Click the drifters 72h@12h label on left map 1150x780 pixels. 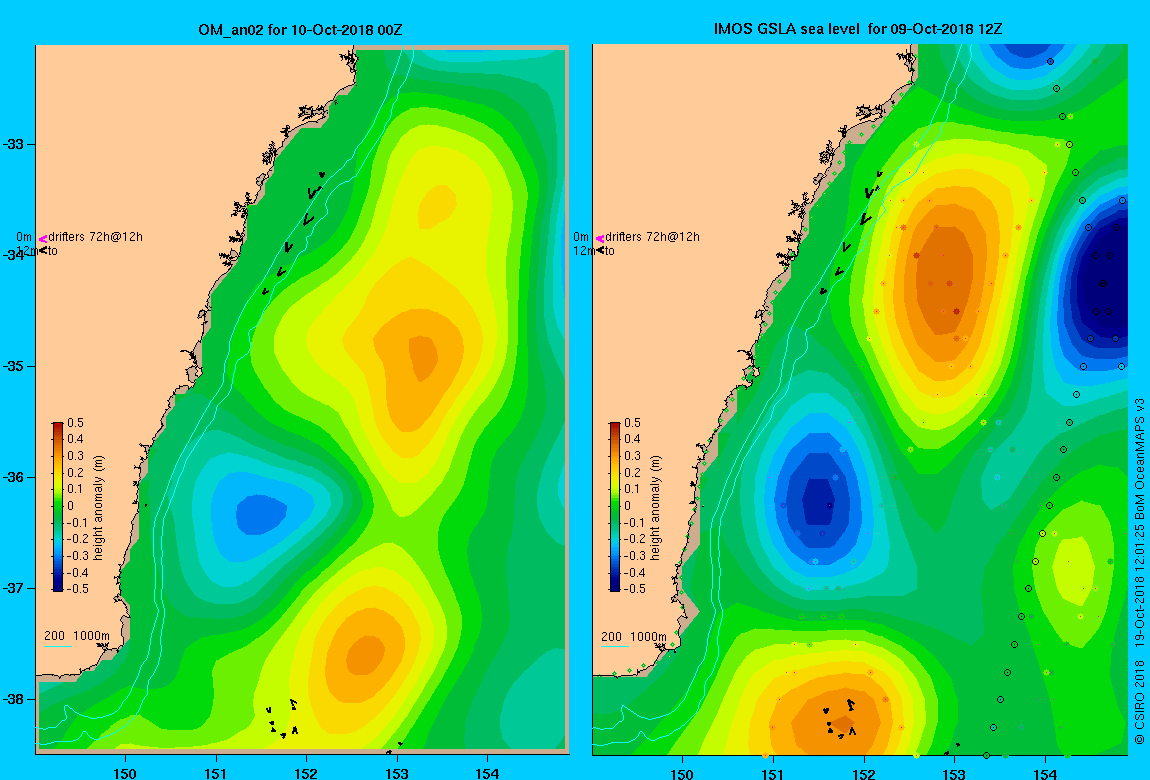pos(95,237)
